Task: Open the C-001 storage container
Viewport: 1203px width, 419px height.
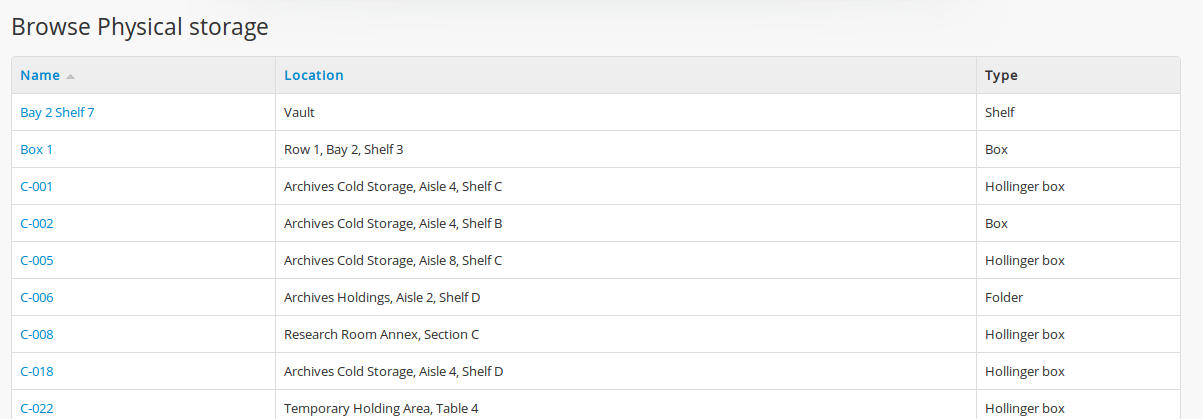Action: (37, 186)
